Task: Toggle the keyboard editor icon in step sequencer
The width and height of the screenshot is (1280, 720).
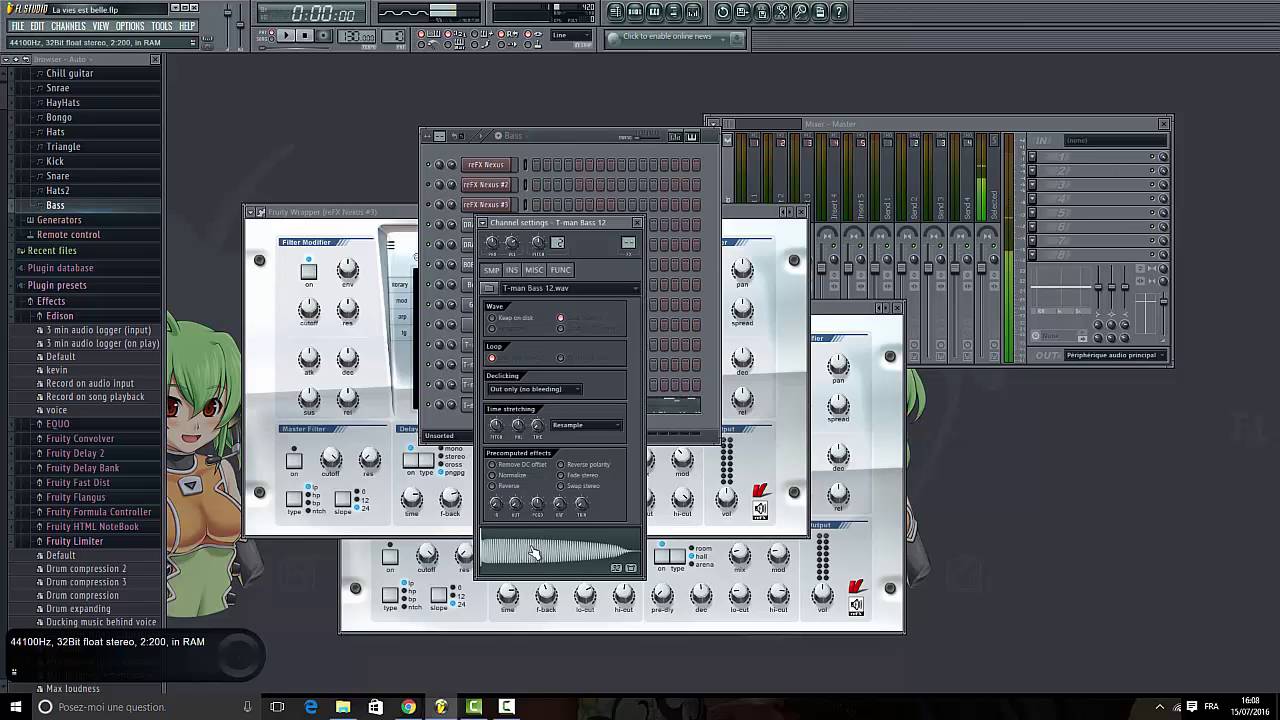Action: tap(691, 136)
